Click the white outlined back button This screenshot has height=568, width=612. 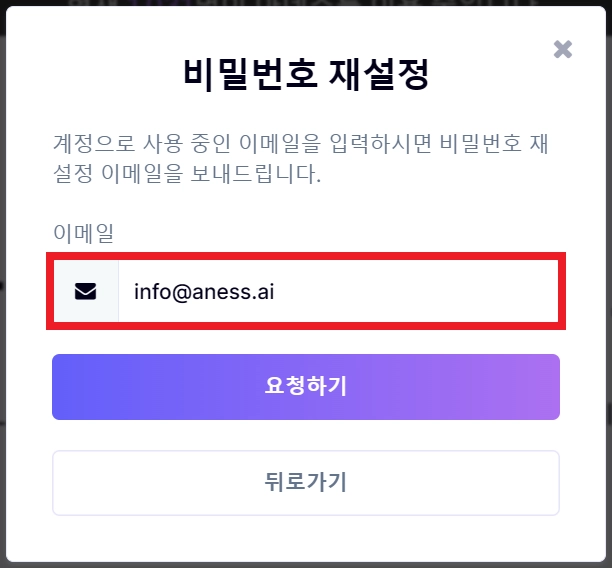pyautogui.click(x=306, y=482)
